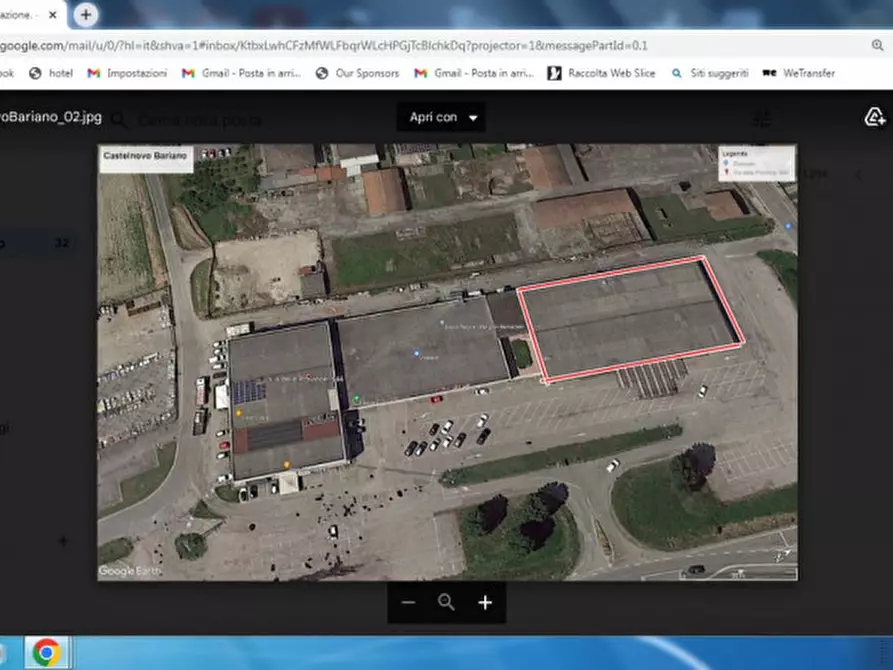
Task: Open new browser tab plus button
Action: [86, 15]
